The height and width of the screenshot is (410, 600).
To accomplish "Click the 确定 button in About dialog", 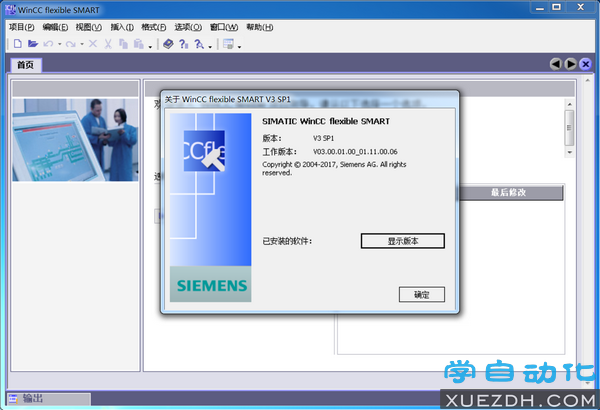I will 422,294.
